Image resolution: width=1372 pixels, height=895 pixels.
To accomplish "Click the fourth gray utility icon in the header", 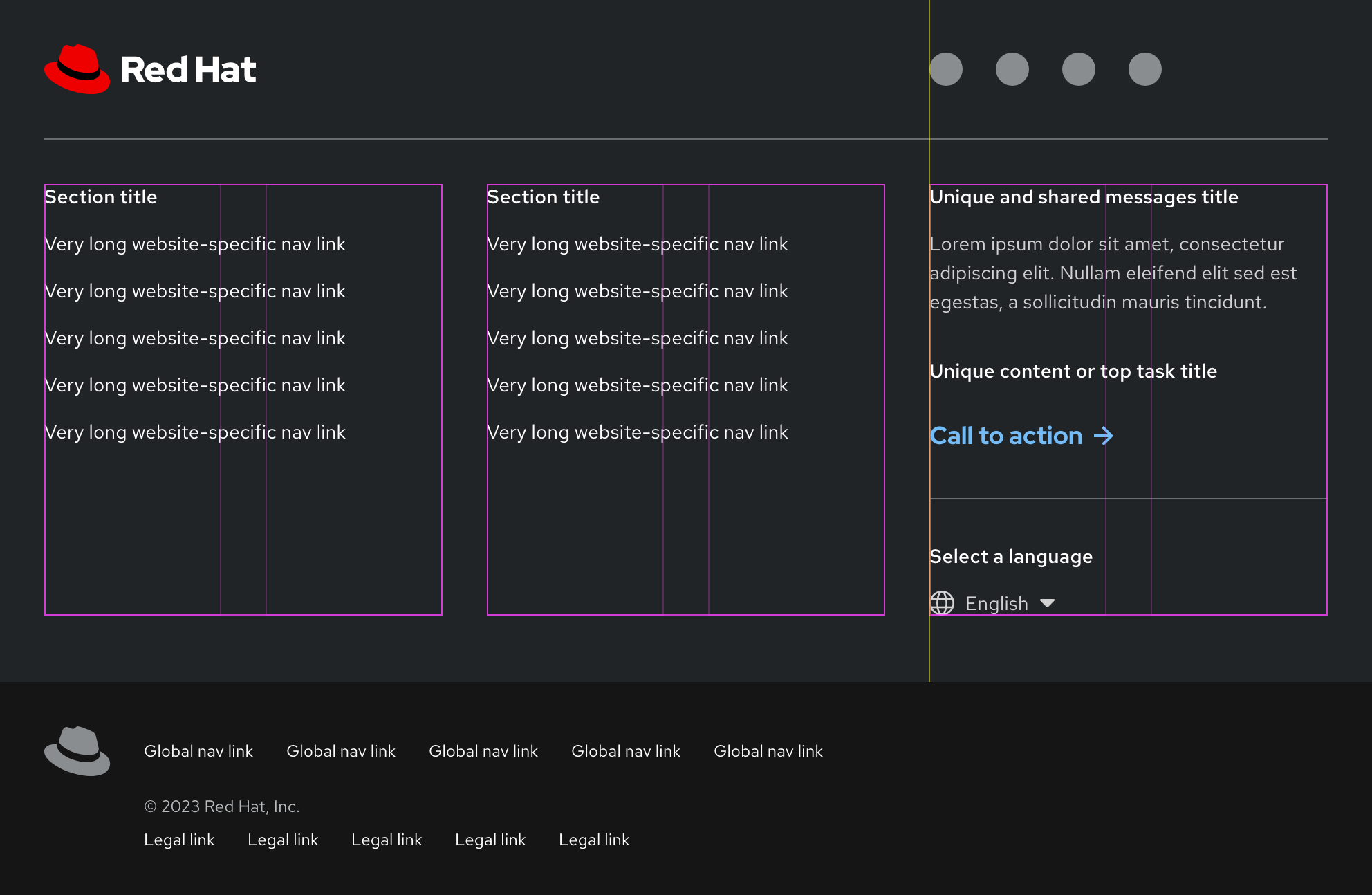I will [x=1144, y=68].
